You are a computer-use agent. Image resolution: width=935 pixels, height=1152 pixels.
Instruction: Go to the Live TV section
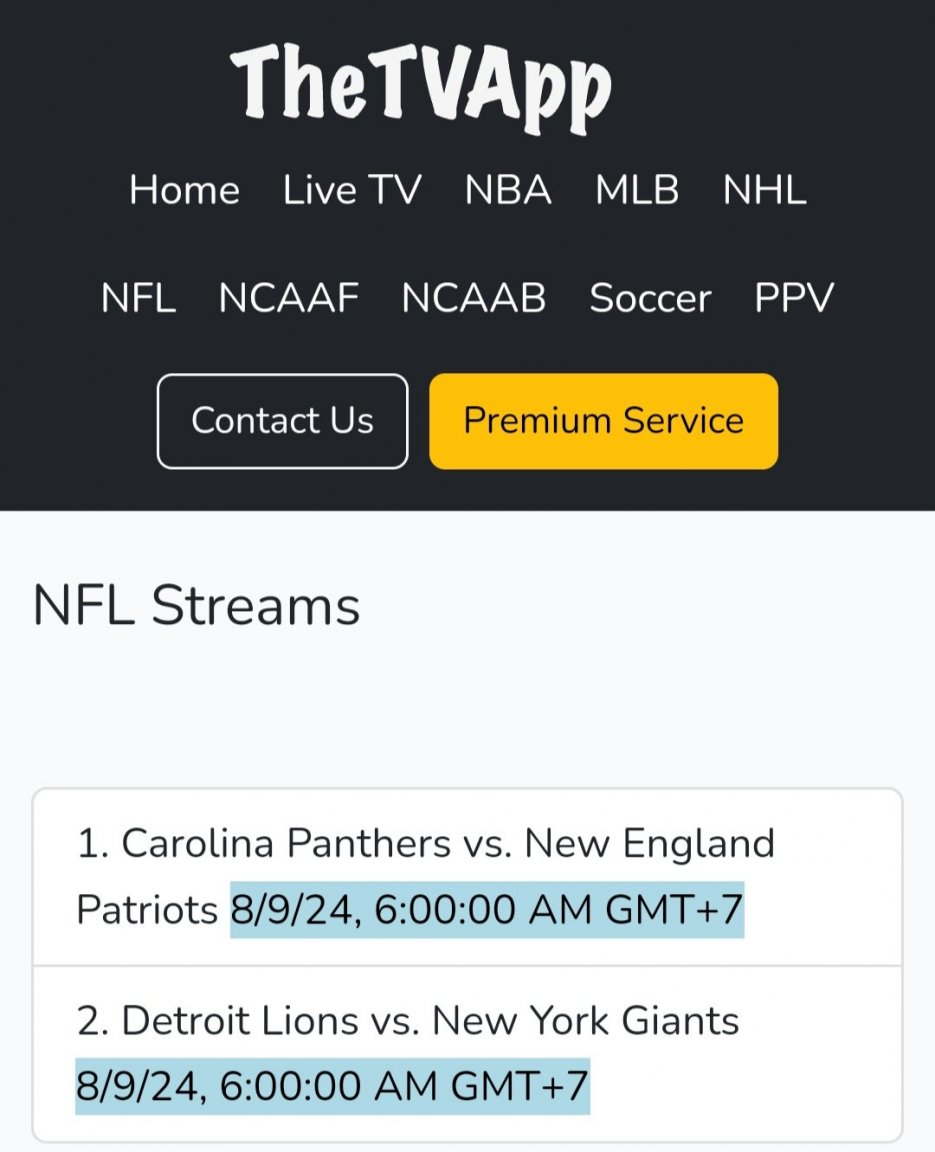352,190
